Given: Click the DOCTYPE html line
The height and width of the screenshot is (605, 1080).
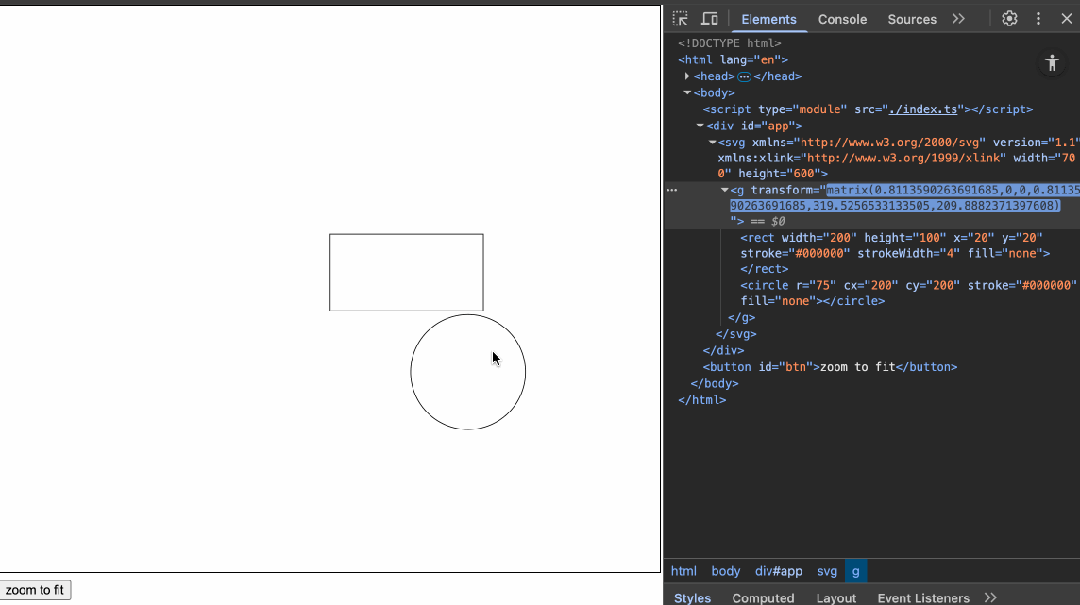Looking at the screenshot, I should pyautogui.click(x=729, y=43).
